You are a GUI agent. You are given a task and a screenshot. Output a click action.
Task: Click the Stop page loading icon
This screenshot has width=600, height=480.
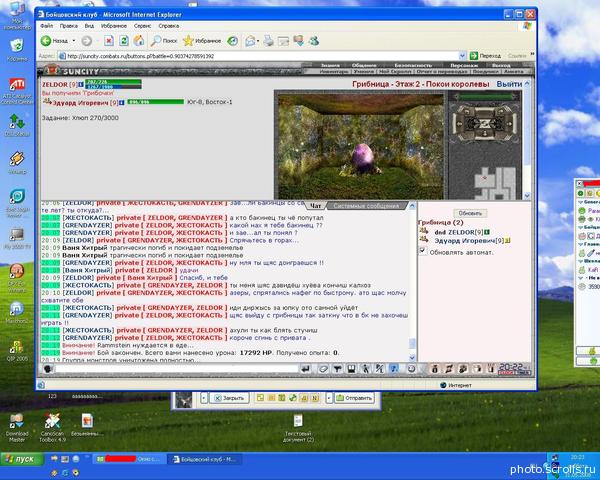(x=109, y=41)
